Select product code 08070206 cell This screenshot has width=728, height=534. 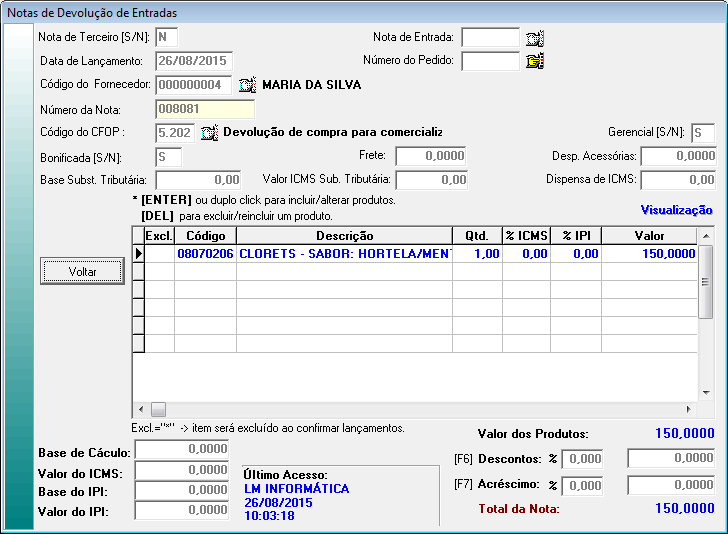(205, 254)
